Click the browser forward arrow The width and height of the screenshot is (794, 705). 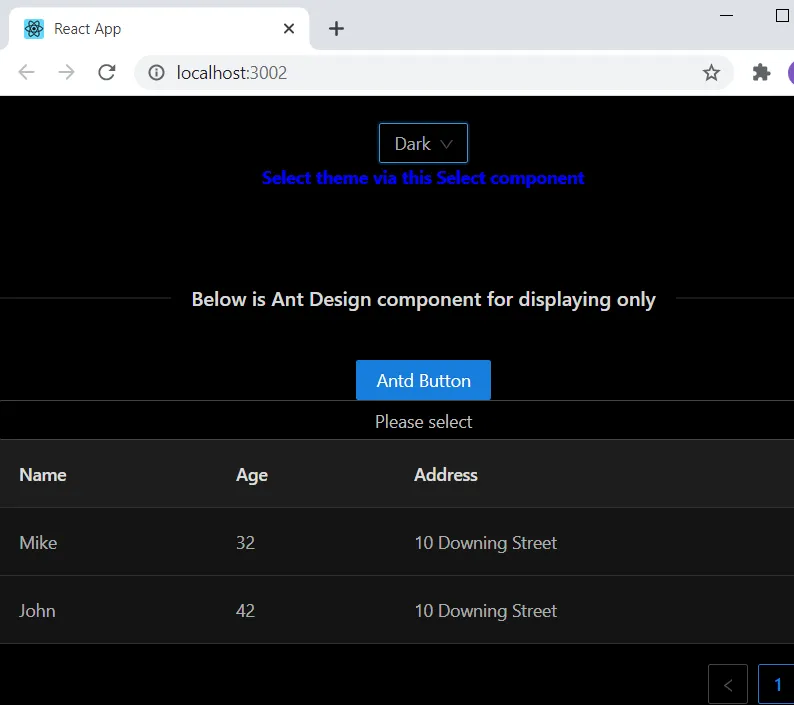66,73
